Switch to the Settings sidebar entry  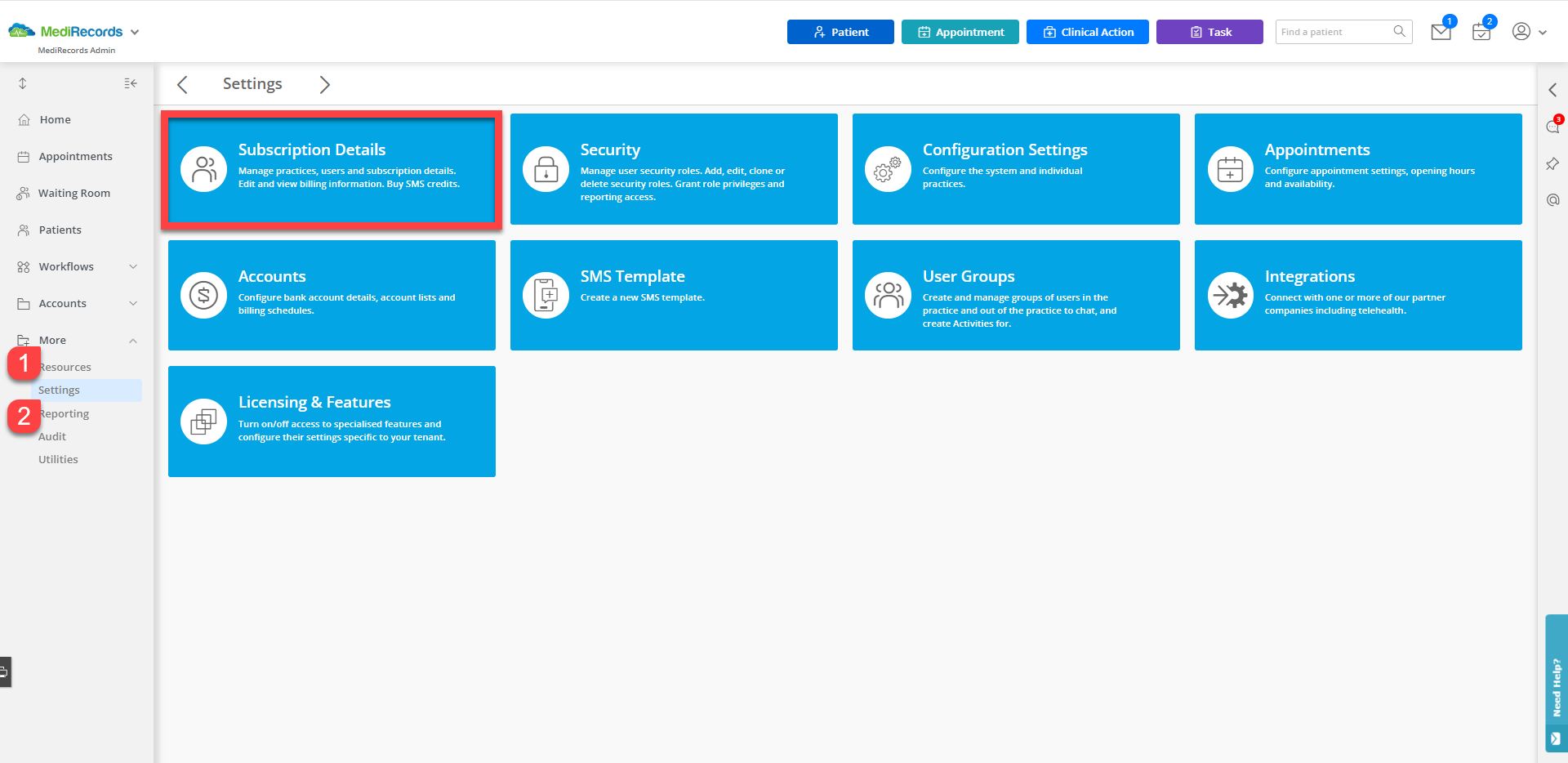(x=58, y=390)
